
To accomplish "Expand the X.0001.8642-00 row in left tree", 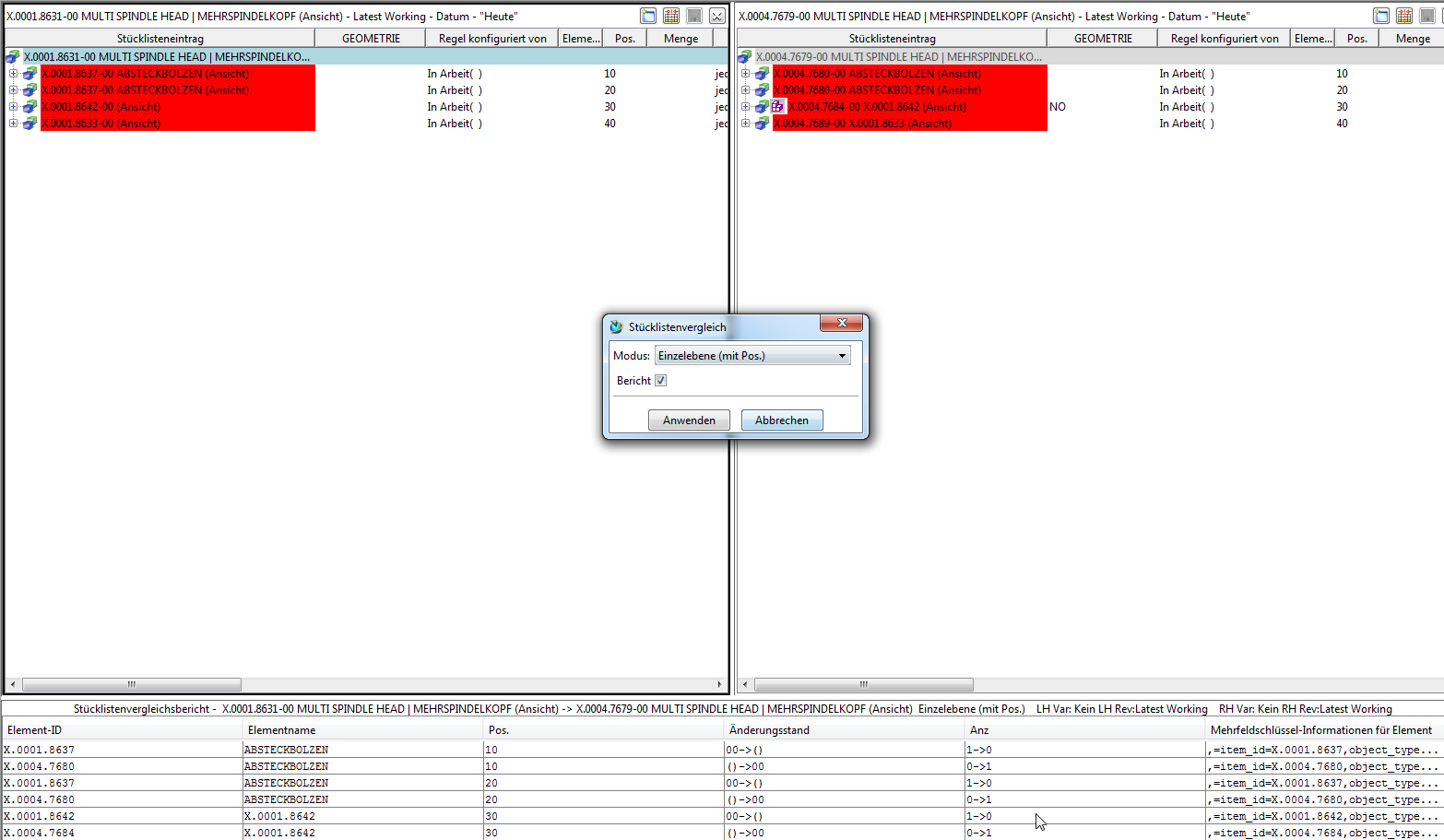I will [x=13, y=107].
